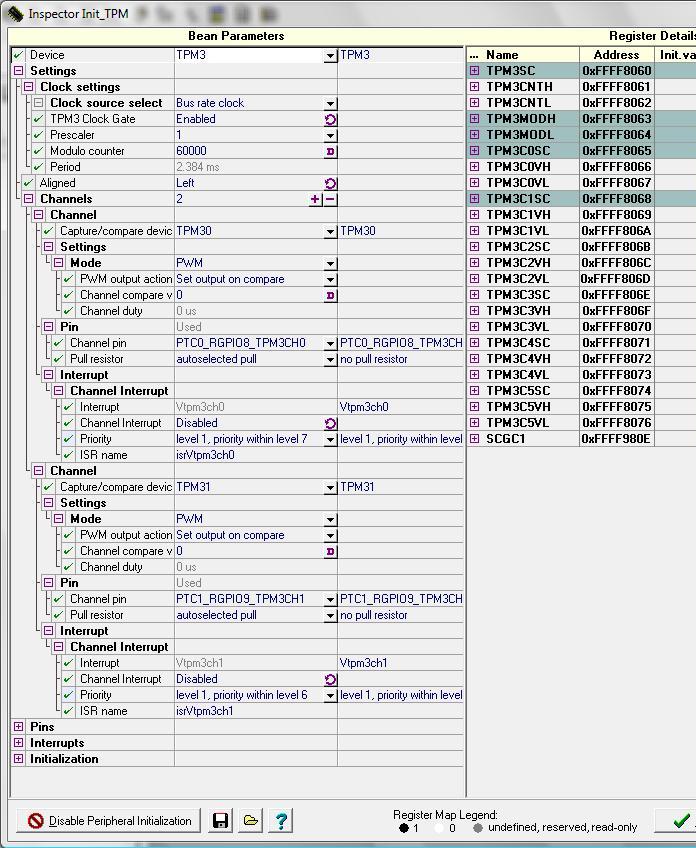Select address cell 0xFFFF980E
Screen dimensions: 696x848
617,439
